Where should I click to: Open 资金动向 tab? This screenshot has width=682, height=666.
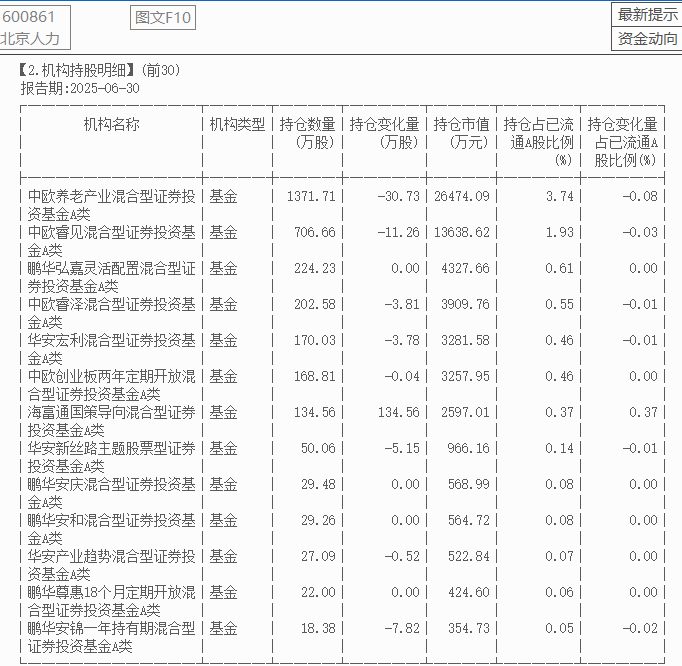pos(647,39)
